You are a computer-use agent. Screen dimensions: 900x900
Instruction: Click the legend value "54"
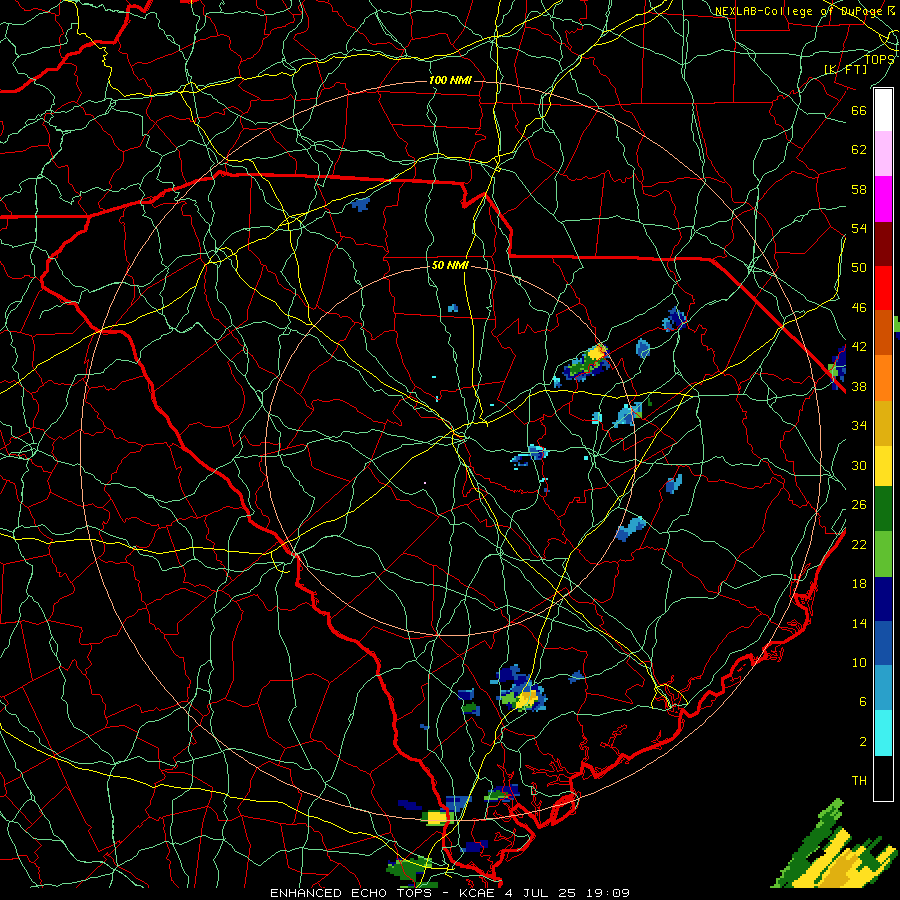click(859, 228)
